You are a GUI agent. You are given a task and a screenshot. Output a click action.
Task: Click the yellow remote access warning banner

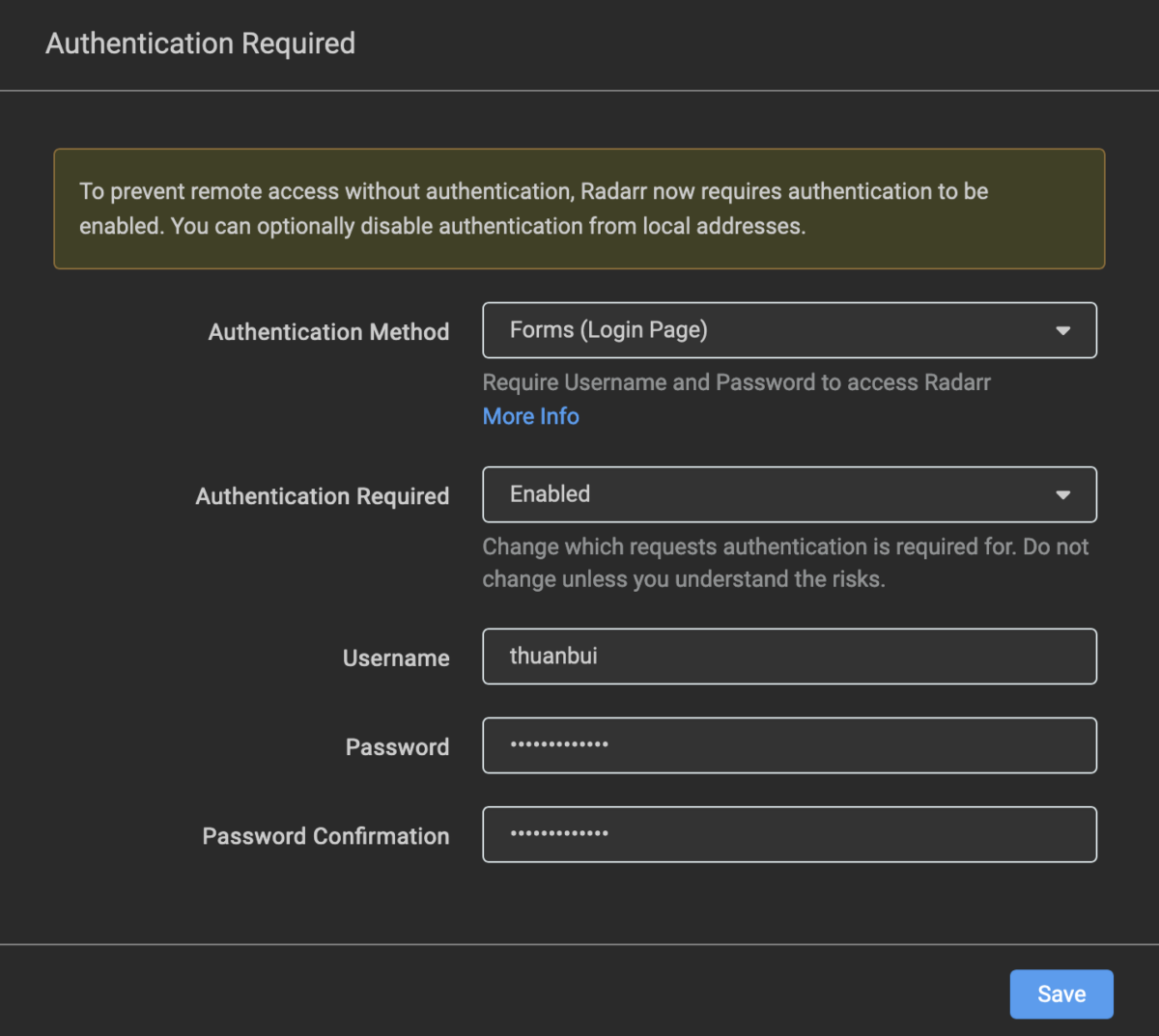[x=579, y=209]
